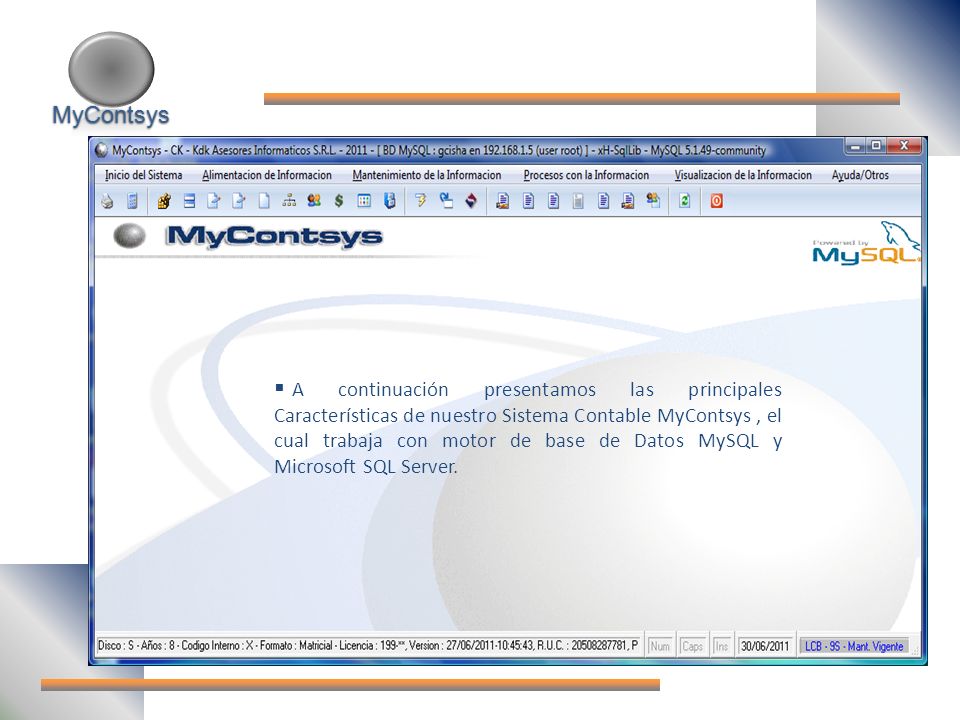Open the Procesos con la Informacion menu
960x720 pixels.
coord(586,175)
